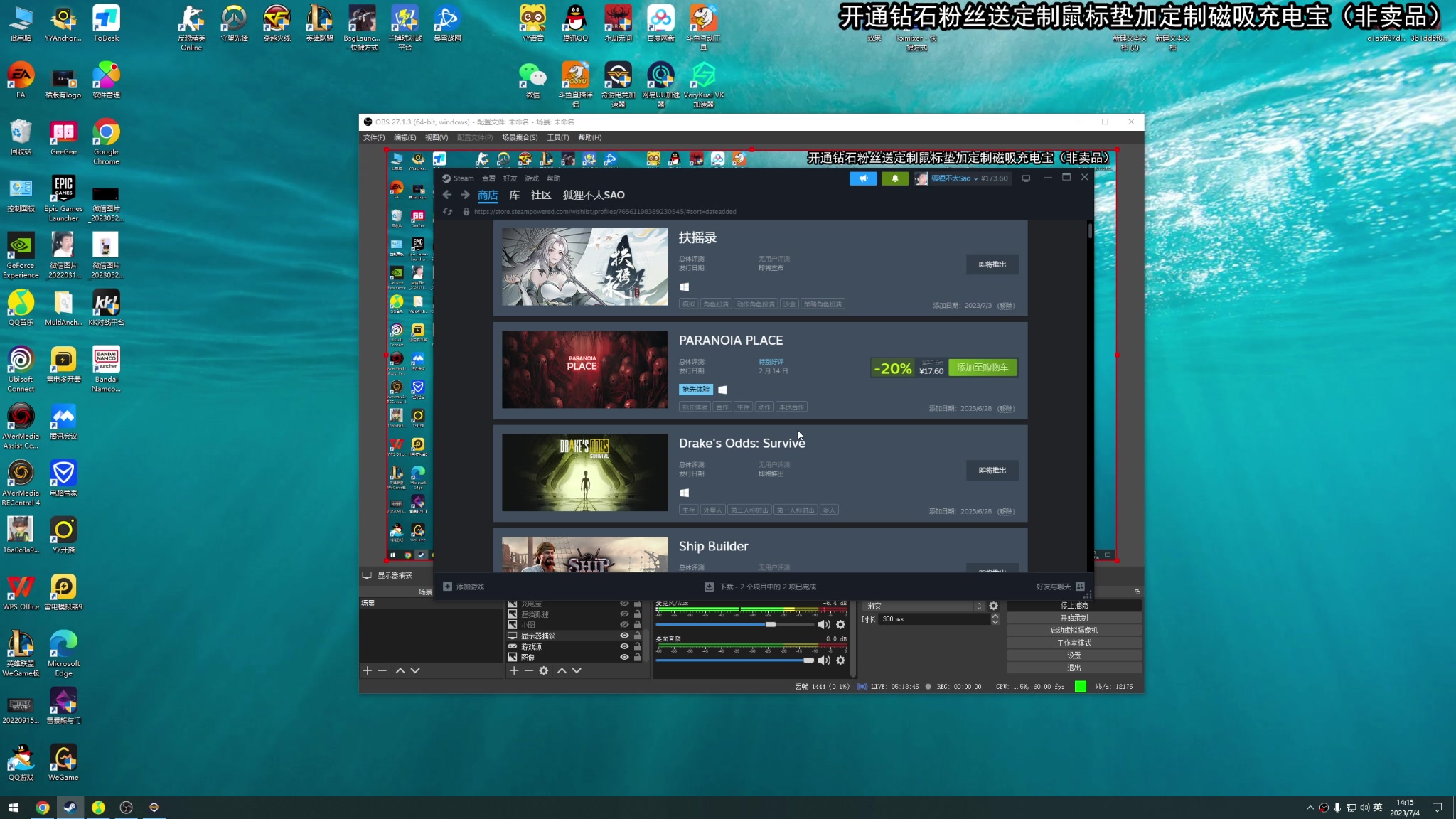Move scene down in OBS list
This screenshot has height=819, width=1456.
point(415,670)
